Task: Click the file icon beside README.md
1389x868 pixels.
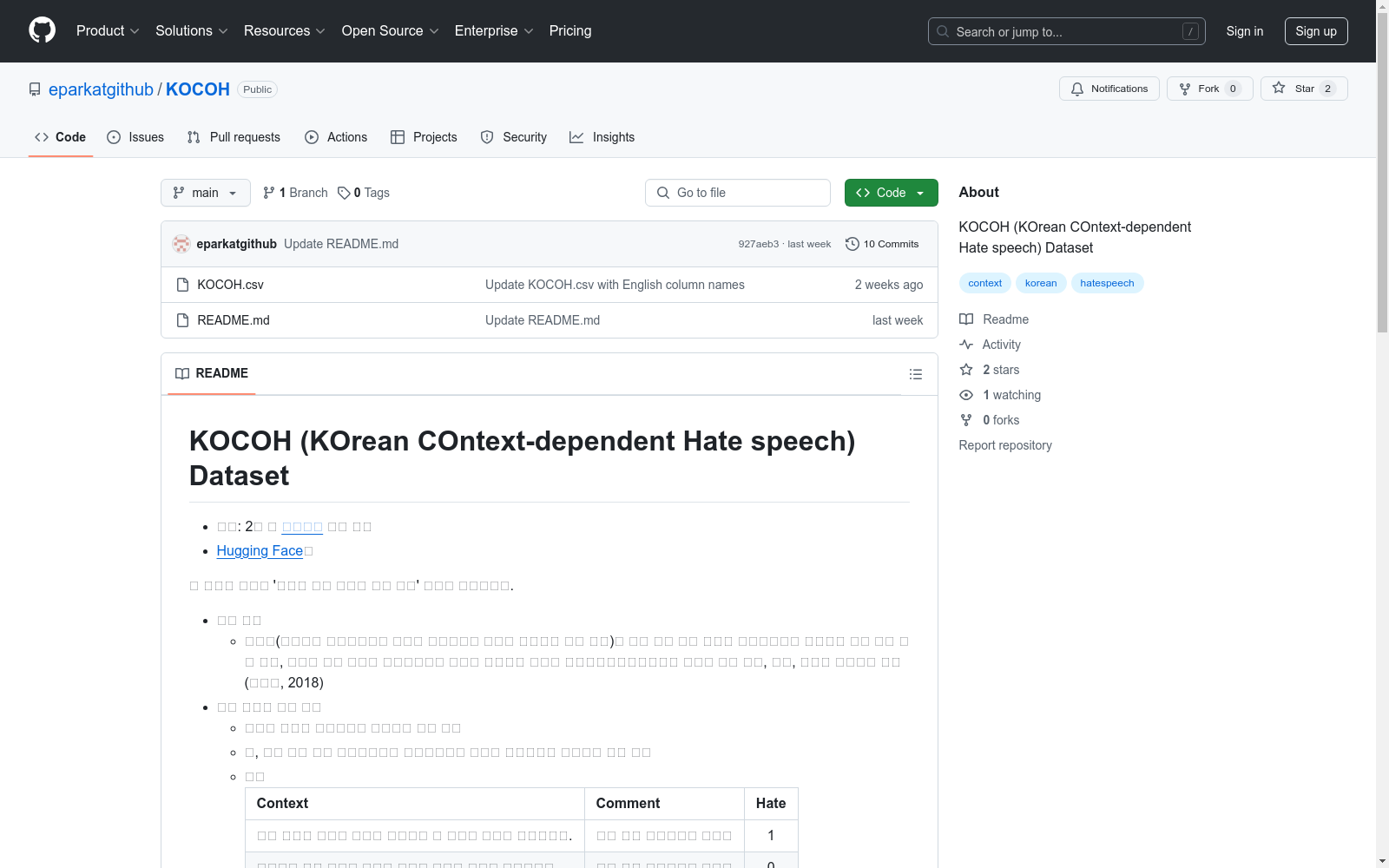Action: click(182, 320)
